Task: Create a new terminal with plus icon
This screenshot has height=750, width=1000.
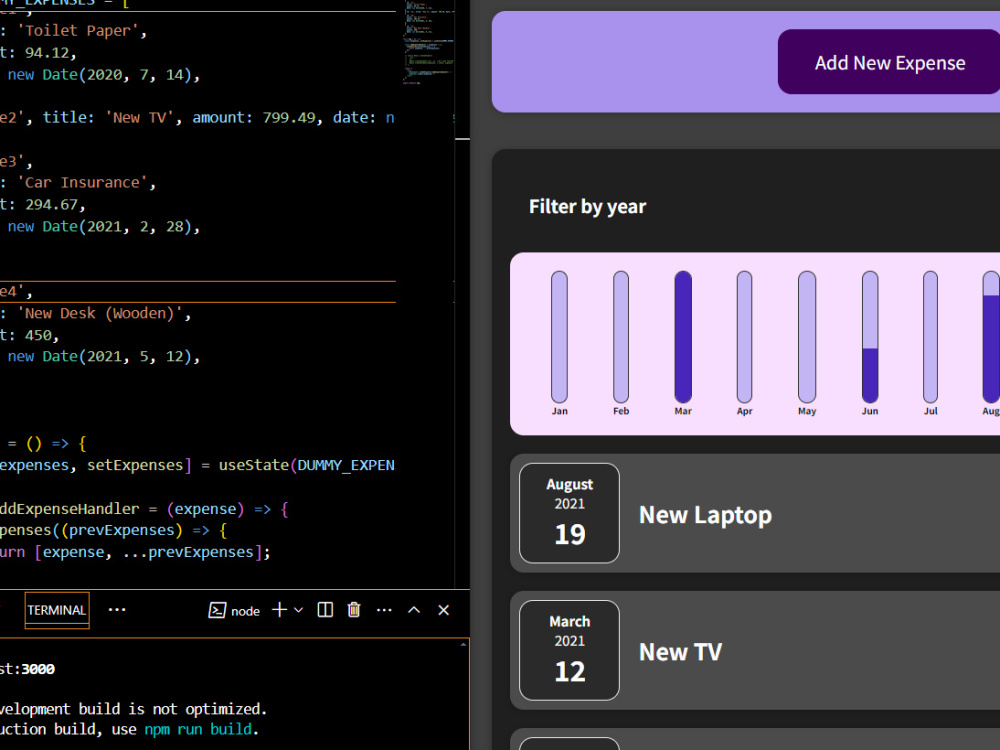Action: (x=279, y=610)
